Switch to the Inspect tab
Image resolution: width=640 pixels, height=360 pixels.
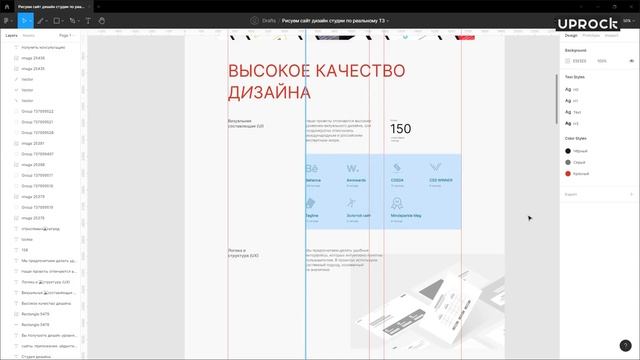pos(611,36)
